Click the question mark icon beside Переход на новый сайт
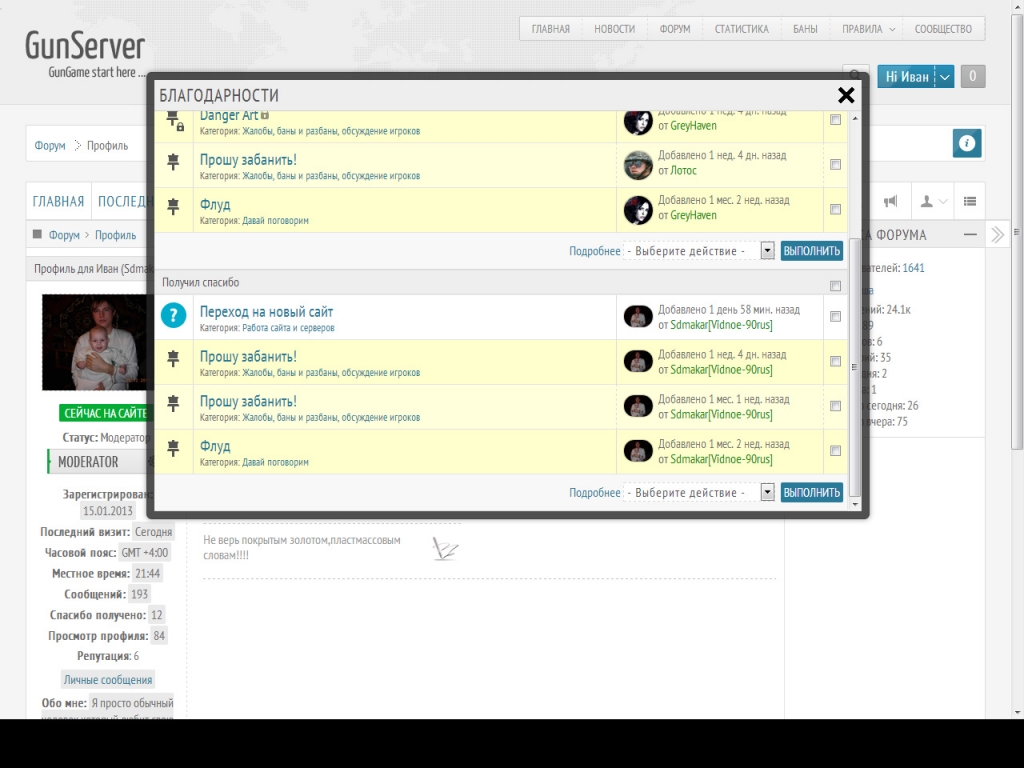Image resolution: width=1024 pixels, height=768 pixels. pyautogui.click(x=173, y=316)
